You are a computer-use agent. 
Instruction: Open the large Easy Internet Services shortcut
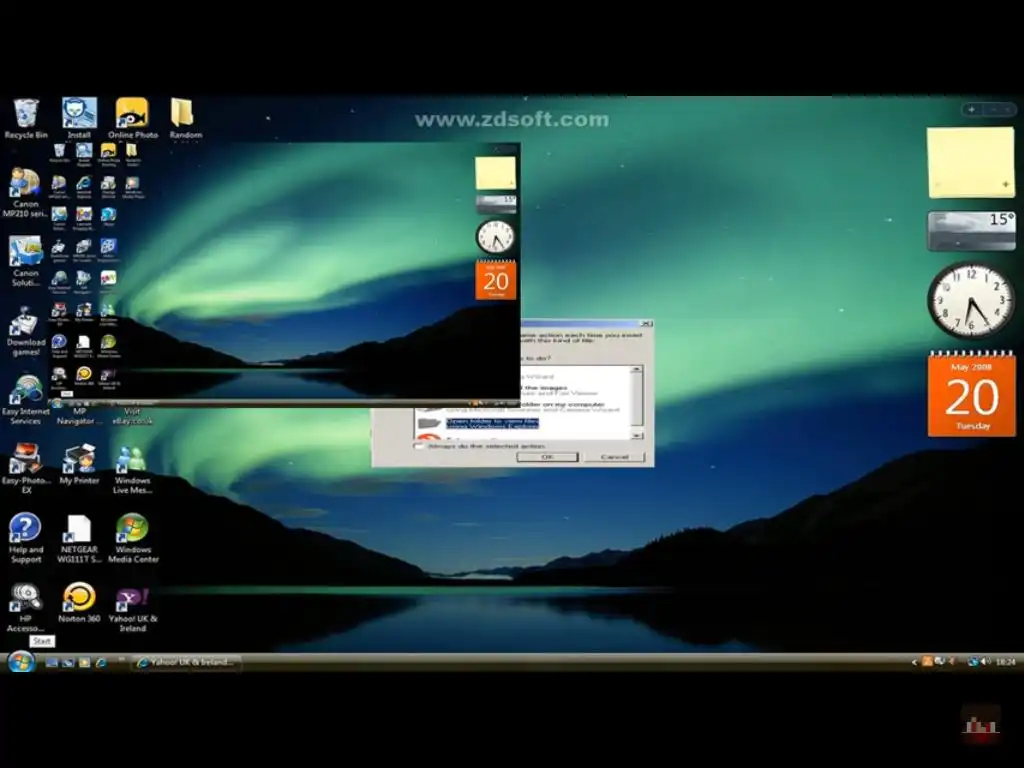pos(26,400)
